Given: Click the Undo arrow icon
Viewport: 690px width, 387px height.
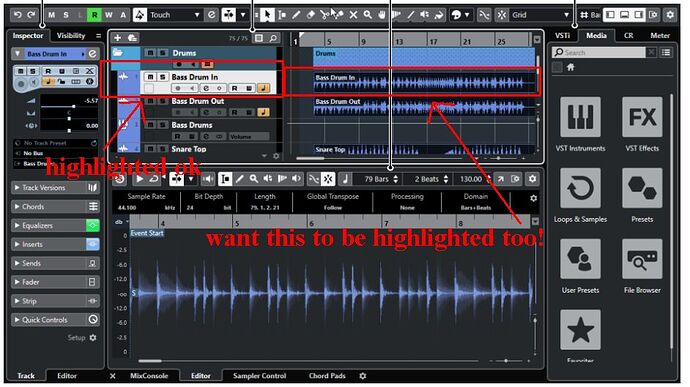Looking at the screenshot, I should click(17, 15).
